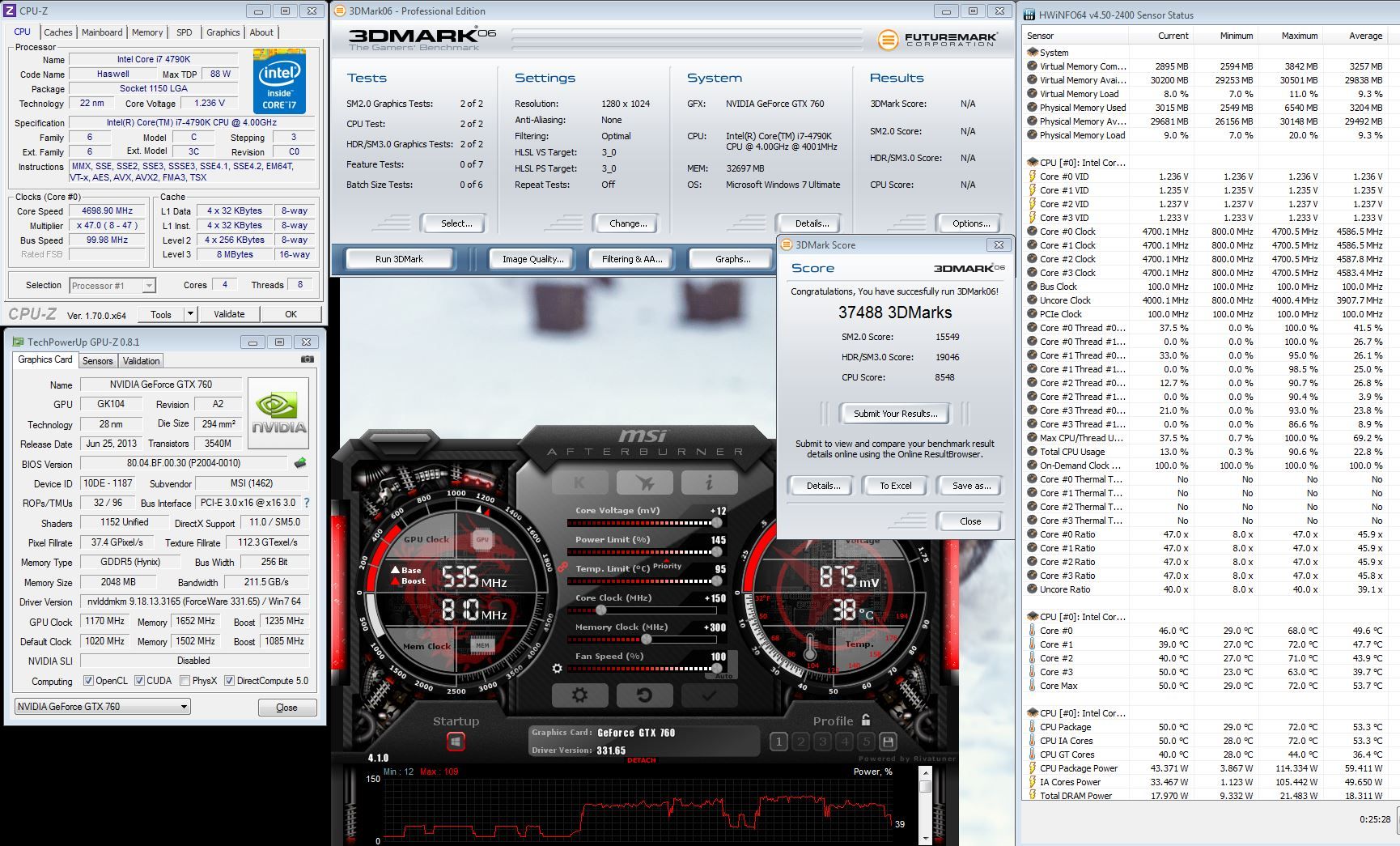Screen dimensions: 1400x846
Task: Export the score with To Excel button
Action: pos(895,486)
